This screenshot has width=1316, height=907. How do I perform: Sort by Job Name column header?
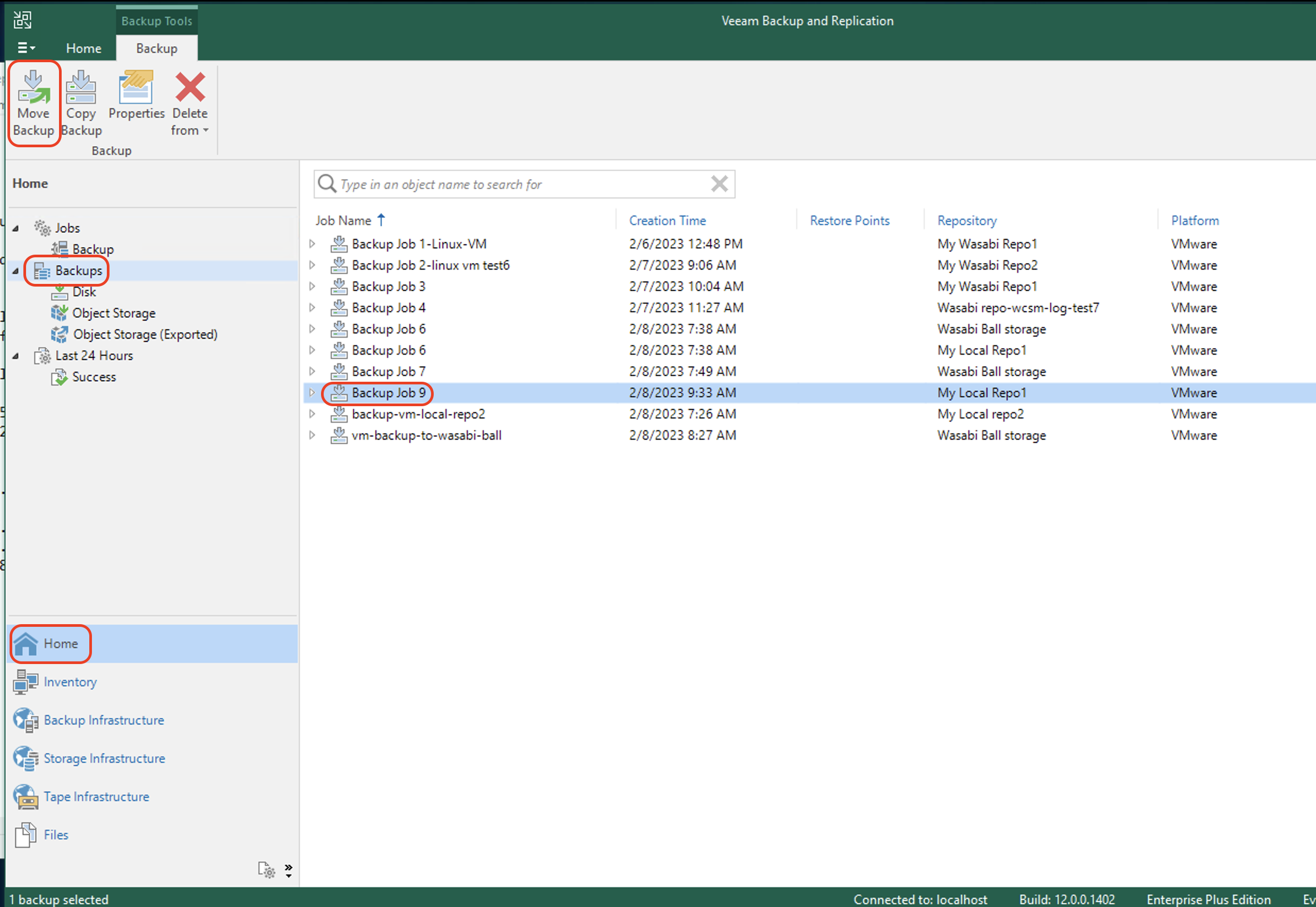click(x=343, y=221)
